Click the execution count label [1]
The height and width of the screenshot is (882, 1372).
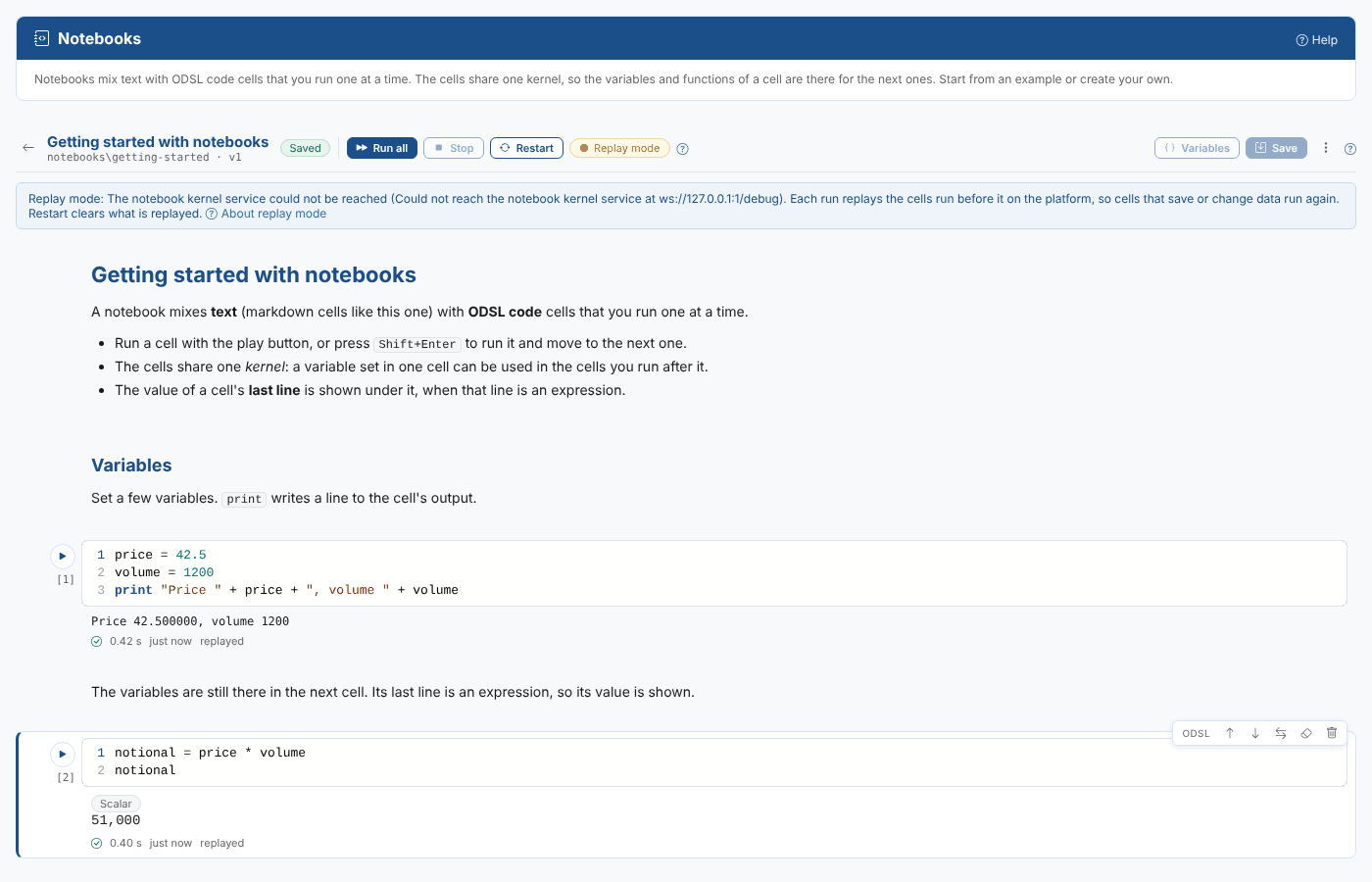pyautogui.click(x=66, y=579)
